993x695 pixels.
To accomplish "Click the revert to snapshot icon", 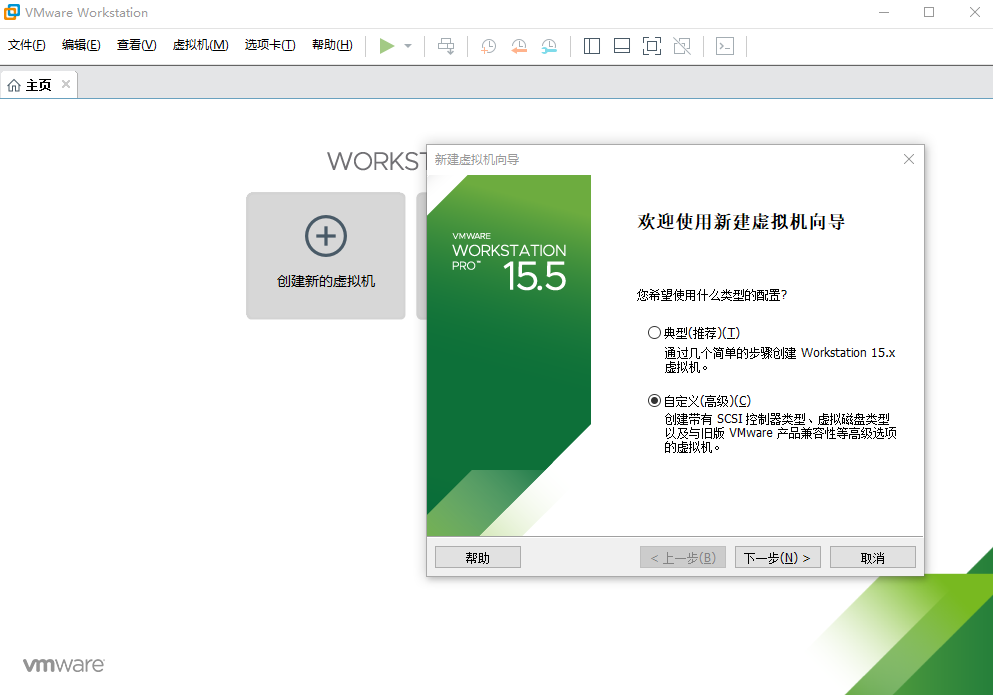I will tap(519, 46).
